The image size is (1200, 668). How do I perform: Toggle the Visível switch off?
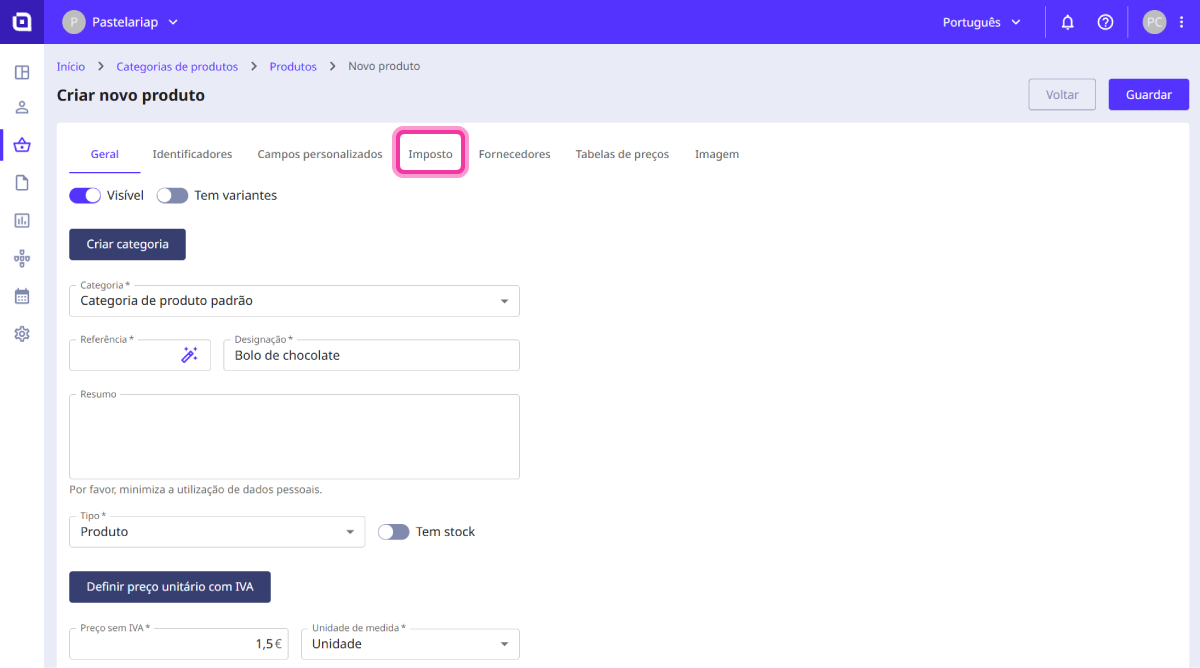coord(85,196)
